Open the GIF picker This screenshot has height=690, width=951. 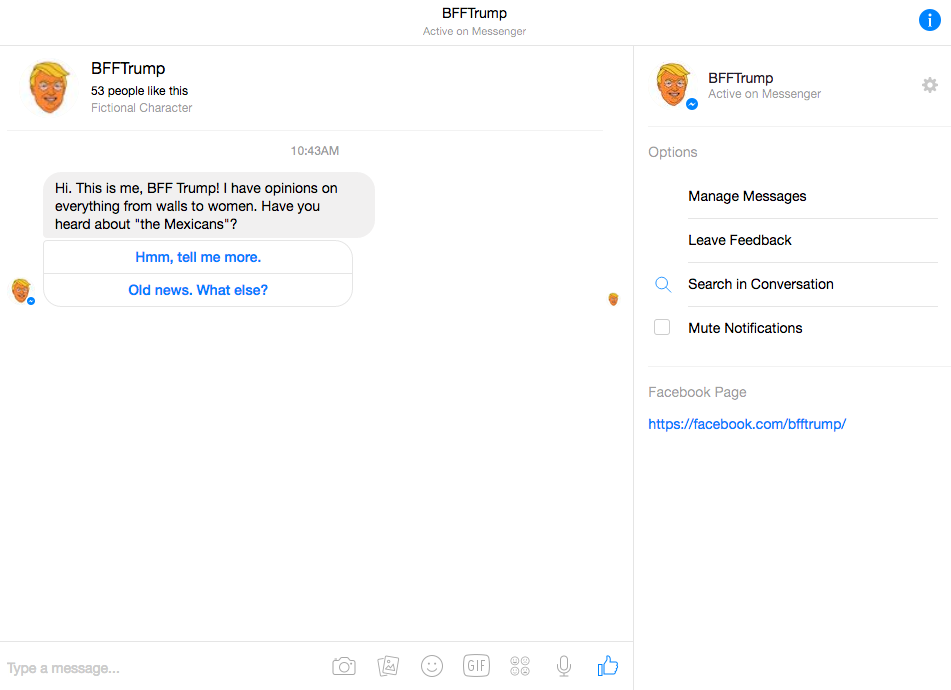476,666
